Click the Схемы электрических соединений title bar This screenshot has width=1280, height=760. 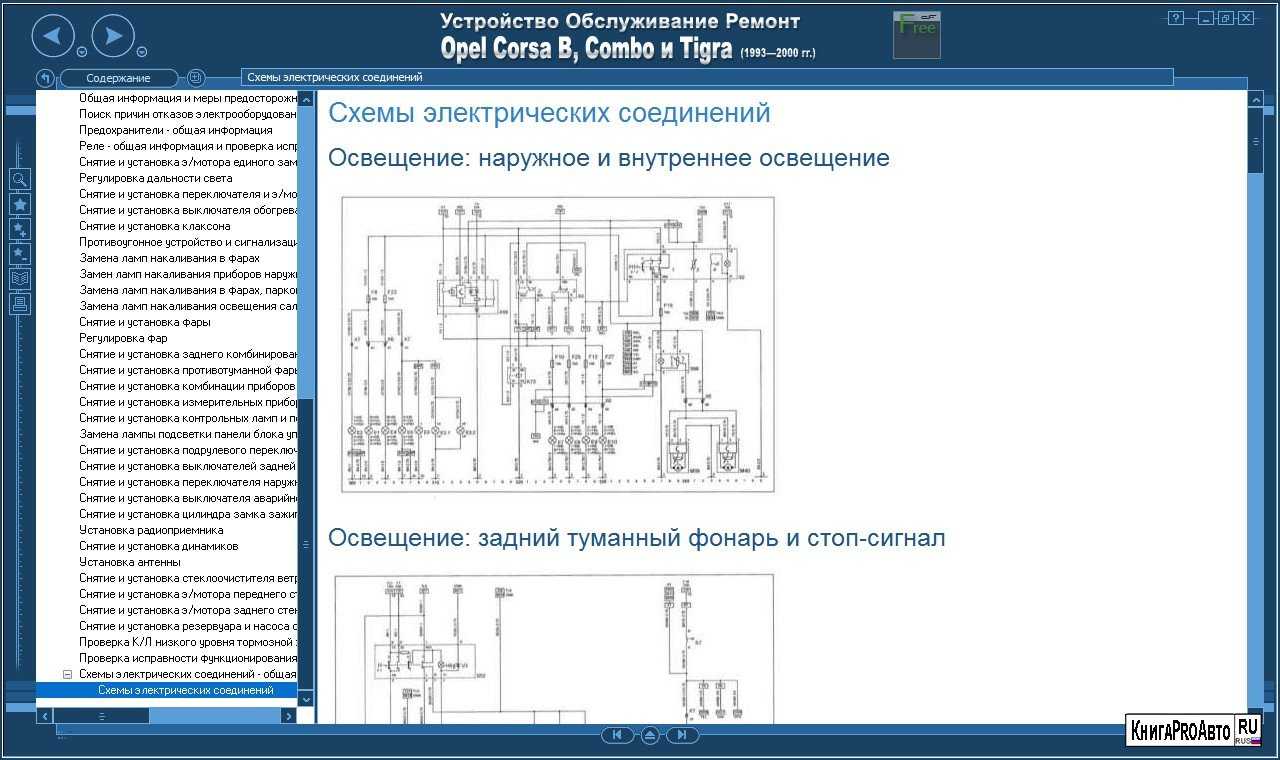pos(707,77)
